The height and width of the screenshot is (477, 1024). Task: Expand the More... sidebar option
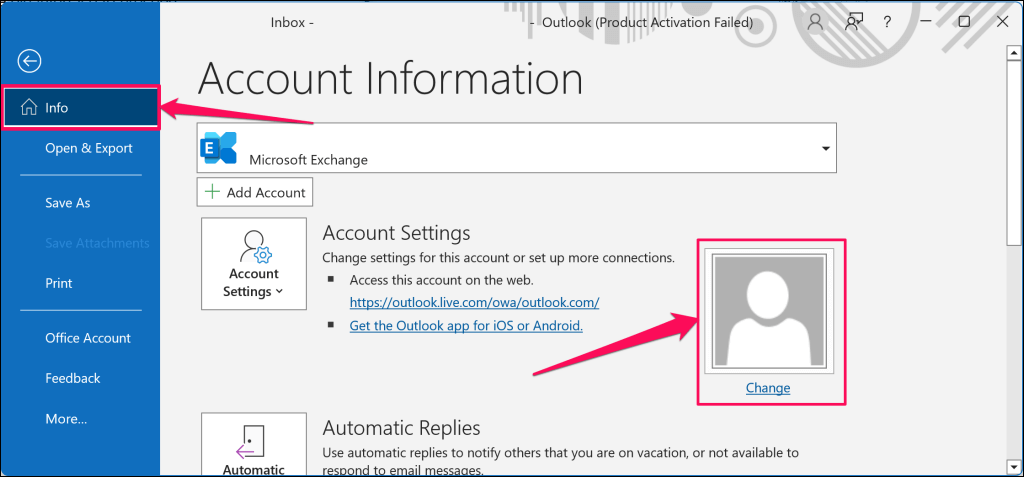[66, 418]
